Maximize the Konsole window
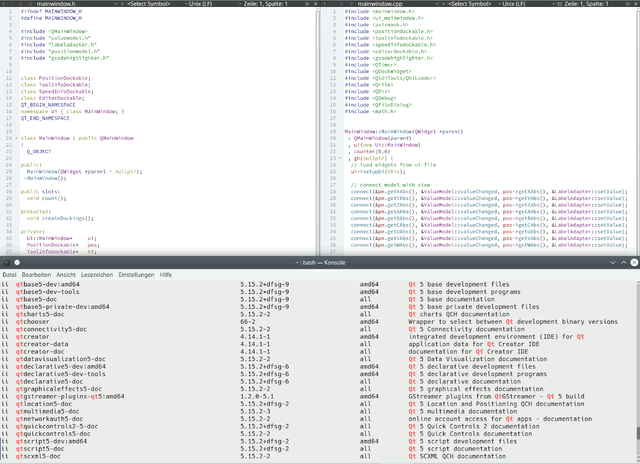Screen dimensions: 640x464 623,262
